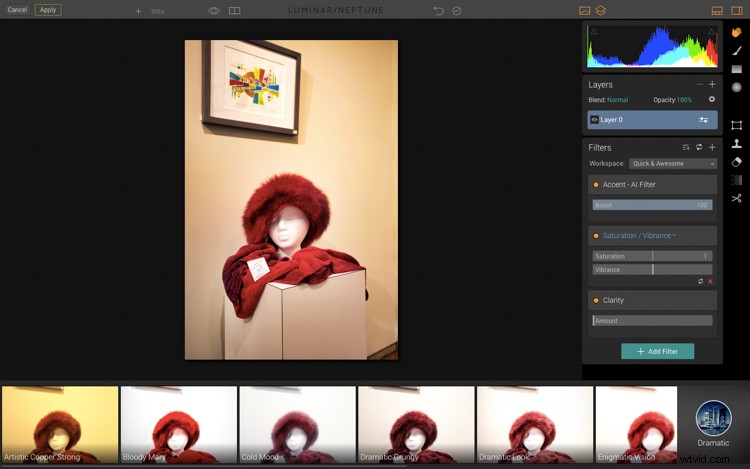
Task: Adjust the Vibrance slider
Action: (652, 270)
